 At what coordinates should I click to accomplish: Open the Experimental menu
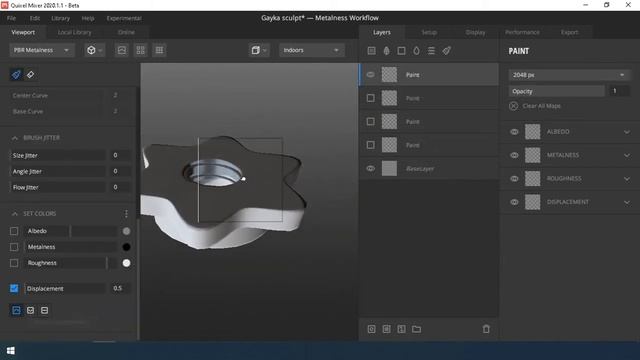click(124, 18)
